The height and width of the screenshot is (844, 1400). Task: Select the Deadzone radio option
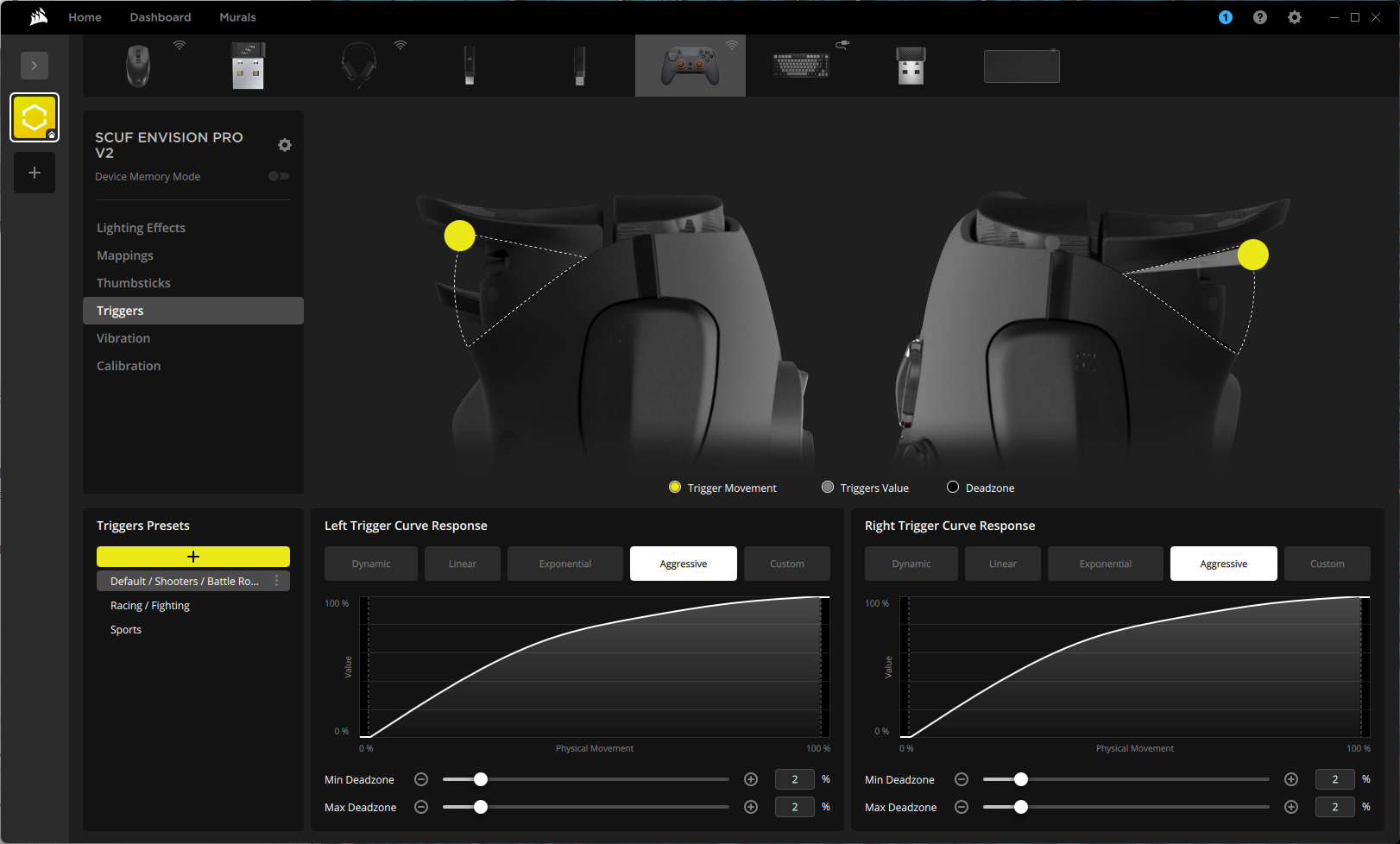(953, 488)
